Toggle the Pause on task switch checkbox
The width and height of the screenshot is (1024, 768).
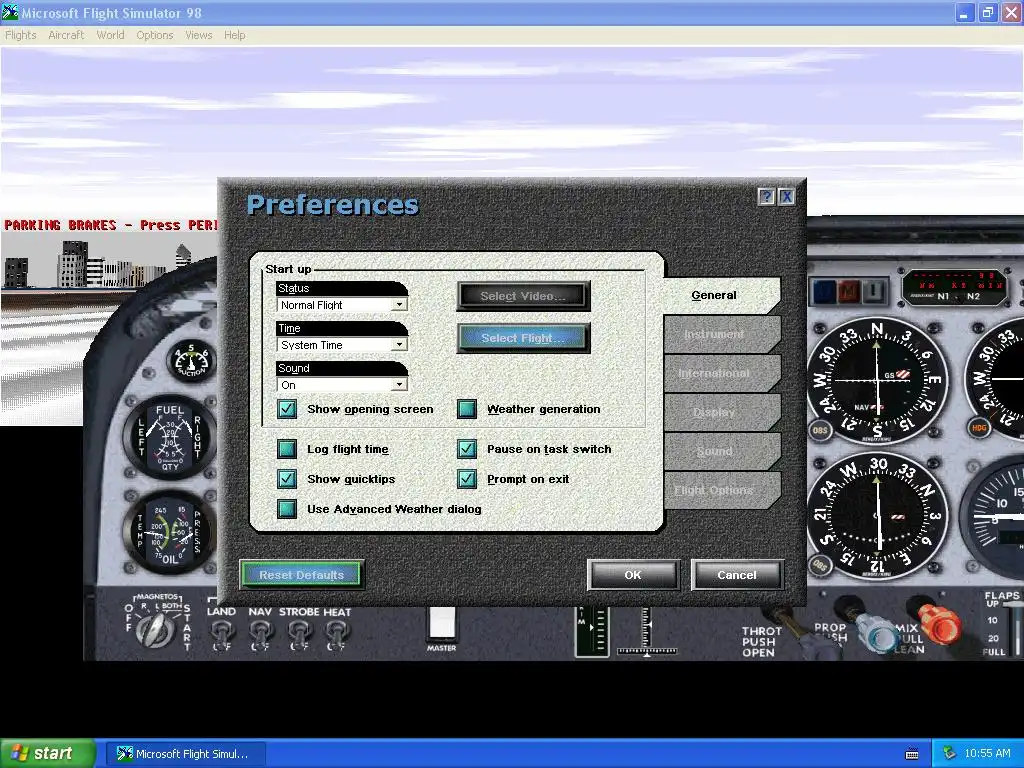click(x=466, y=449)
